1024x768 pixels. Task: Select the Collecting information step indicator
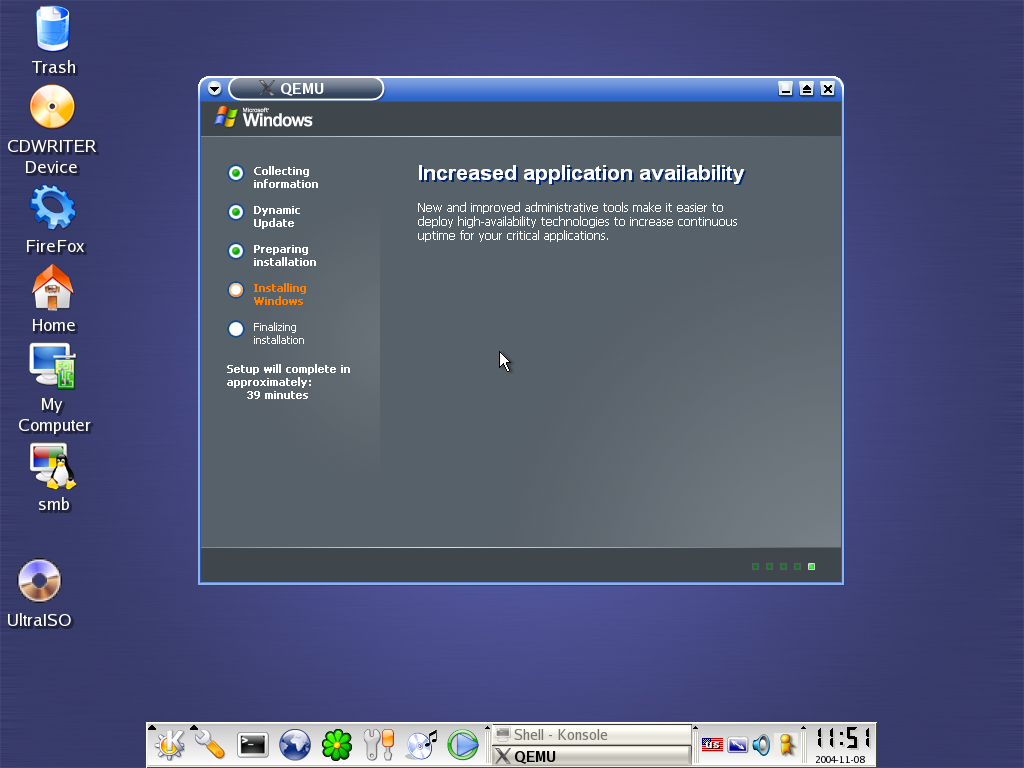pos(236,173)
